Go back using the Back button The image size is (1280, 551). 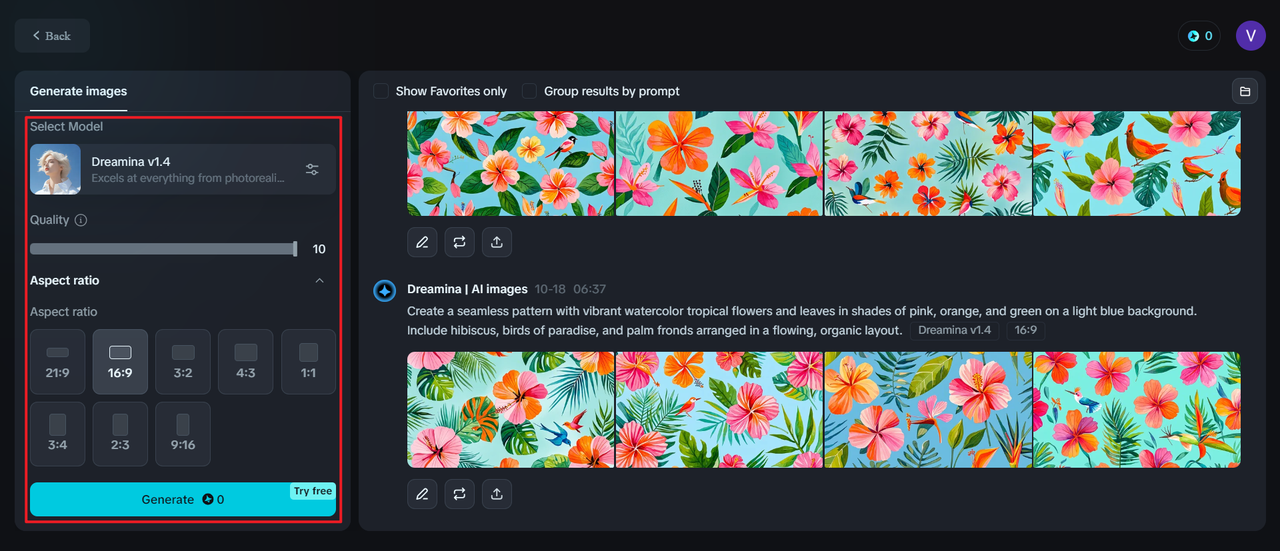tap(52, 36)
